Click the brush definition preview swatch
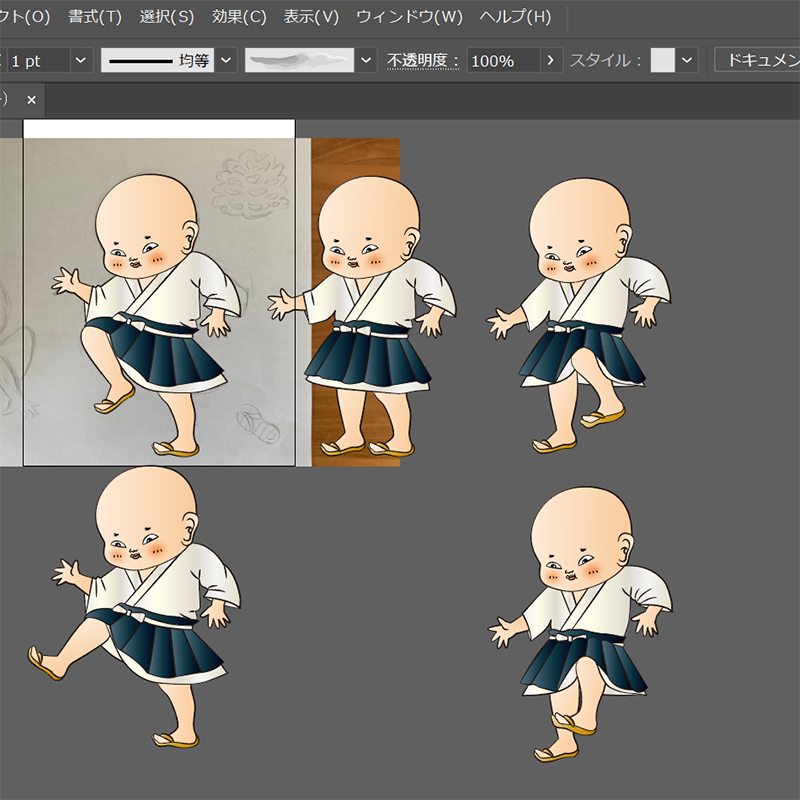Screen dimensions: 800x800 click(x=299, y=61)
